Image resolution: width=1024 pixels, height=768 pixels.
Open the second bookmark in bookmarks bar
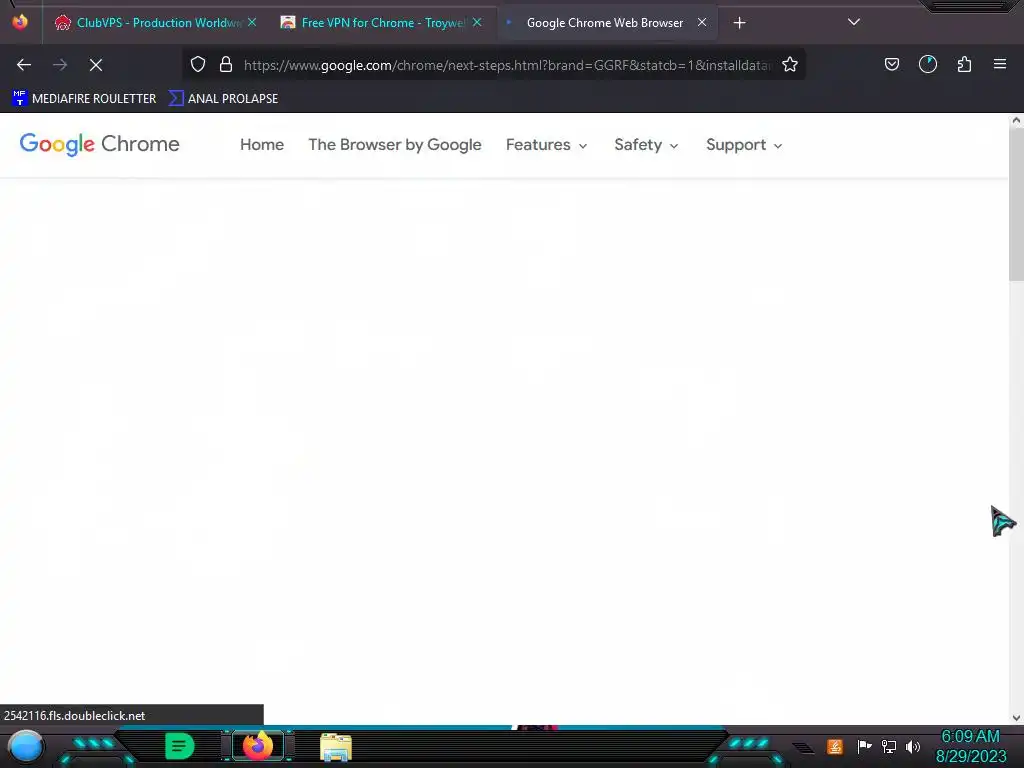pyautogui.click(x=223, y=99)
